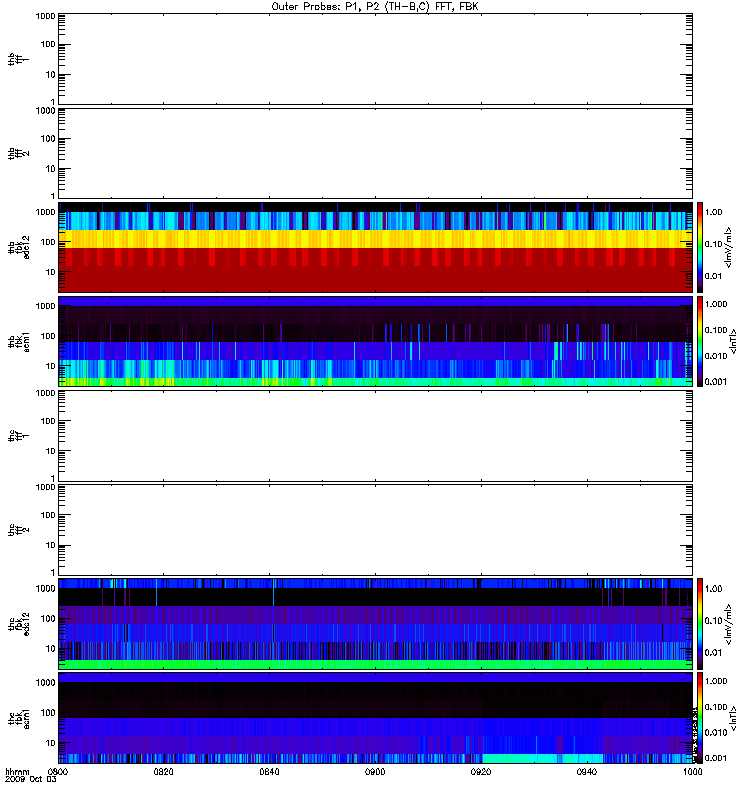The height and width of the screenshot is (800, 750).
Task: Click the 0900 time axis label
Action: [375, 772]
